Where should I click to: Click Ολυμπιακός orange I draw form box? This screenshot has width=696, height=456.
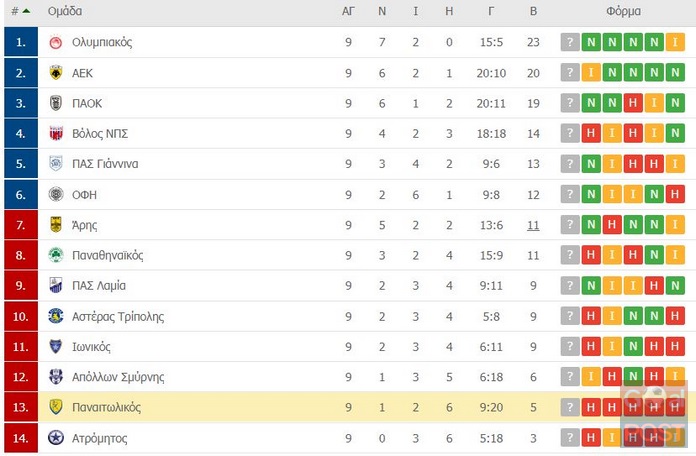point(675,42)
